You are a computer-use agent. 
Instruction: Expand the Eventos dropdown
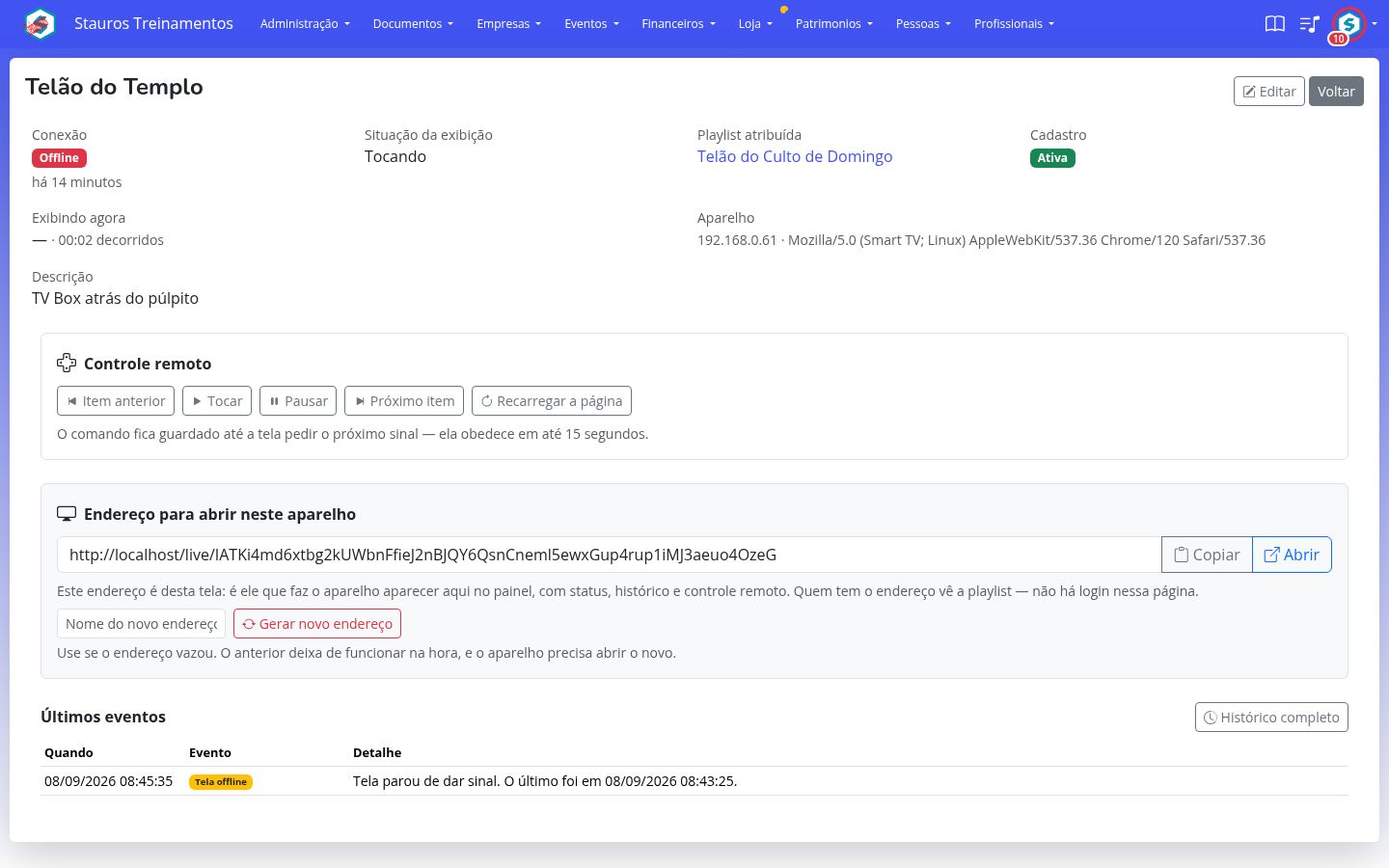click(591, 24)
